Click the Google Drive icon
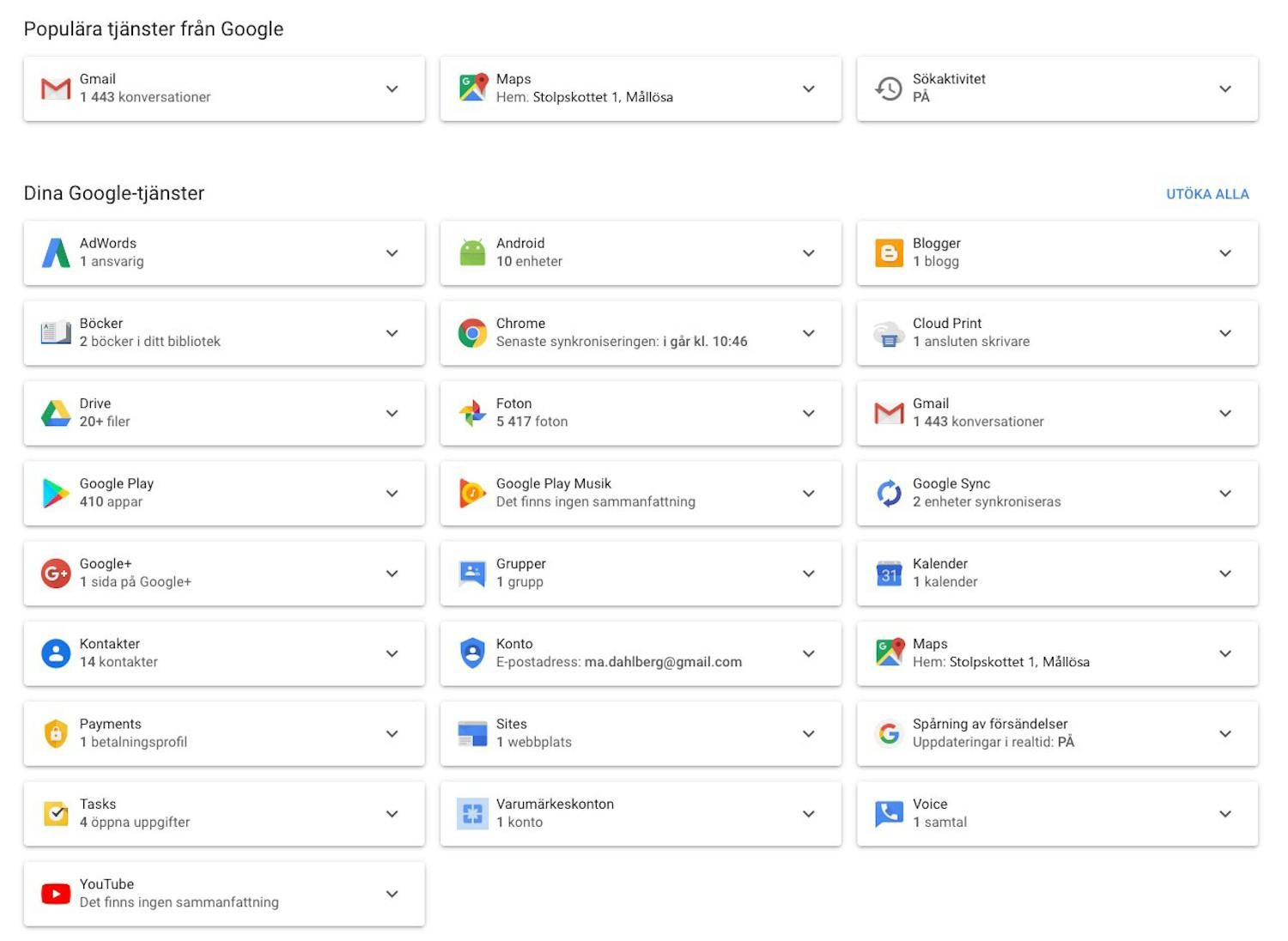The image size is (1288, 941). 56,413
